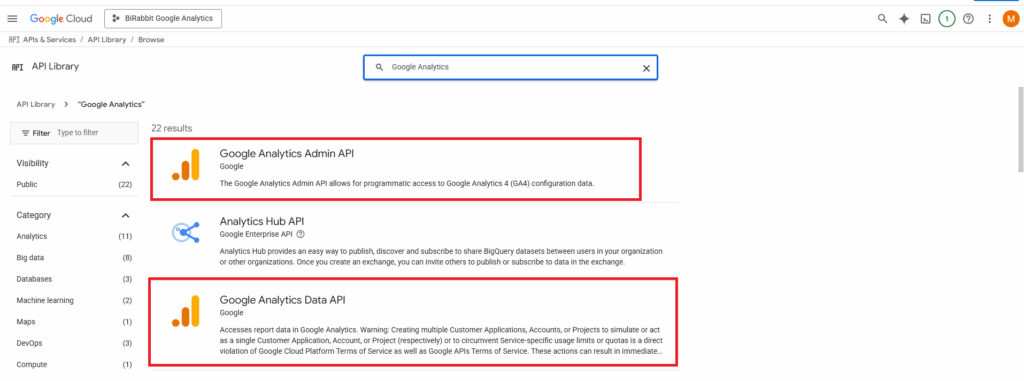Collapse the Category section
Screen dimensions: 1024x381
[125, 215]
